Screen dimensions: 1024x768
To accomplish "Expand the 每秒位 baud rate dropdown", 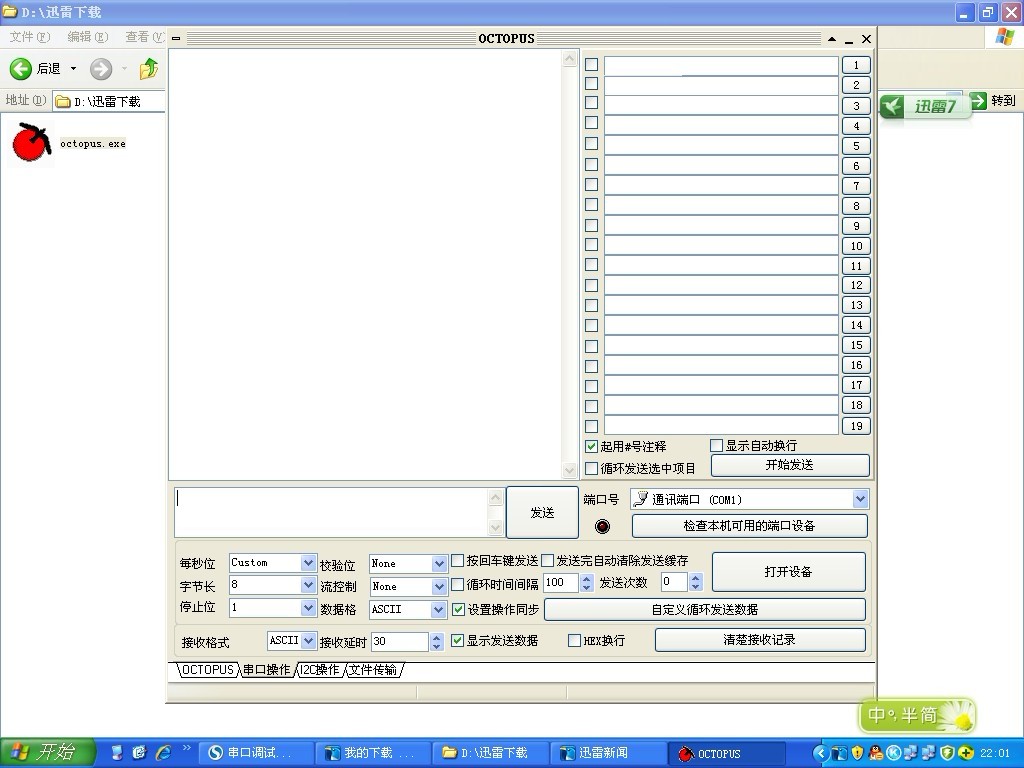I will 308,563.
